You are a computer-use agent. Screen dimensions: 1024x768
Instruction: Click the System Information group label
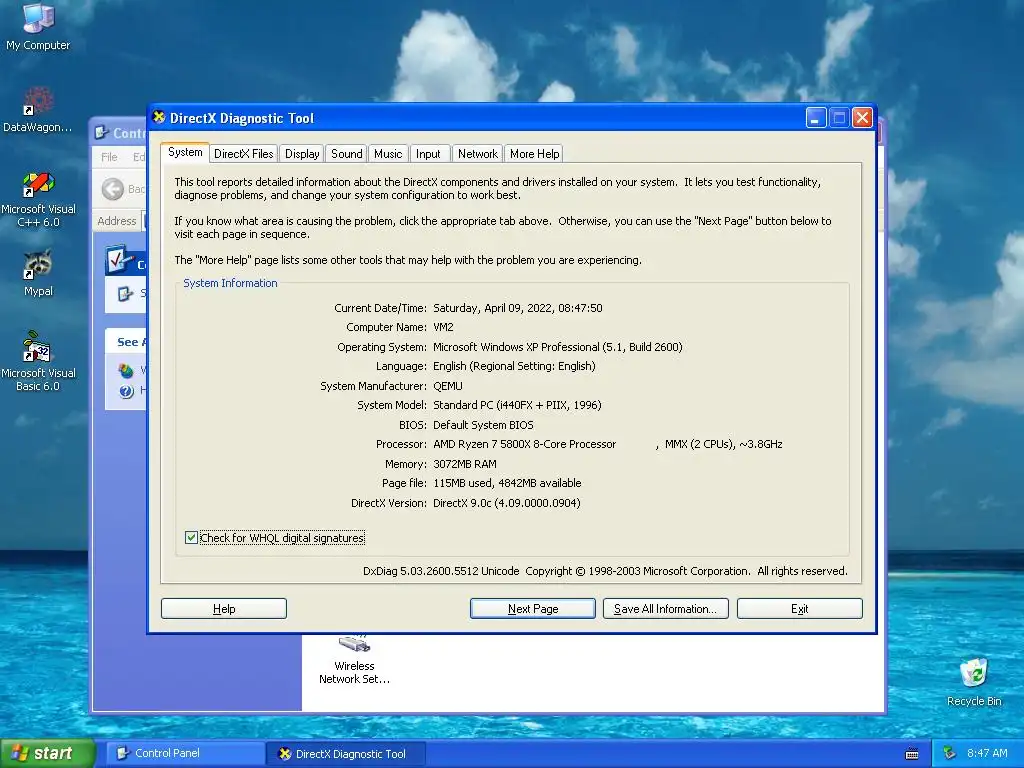pyautogui.click(x=230, y=283)
